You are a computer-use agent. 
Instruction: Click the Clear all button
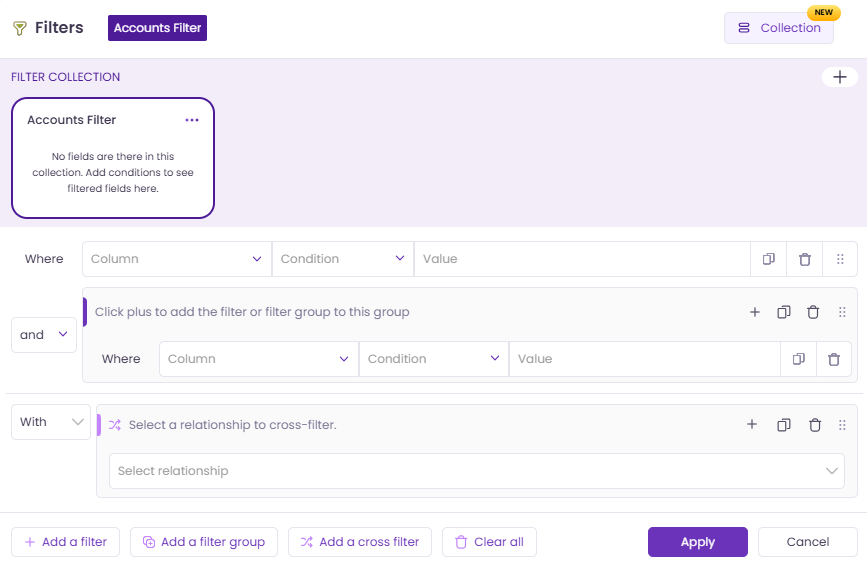coord(489,542)
